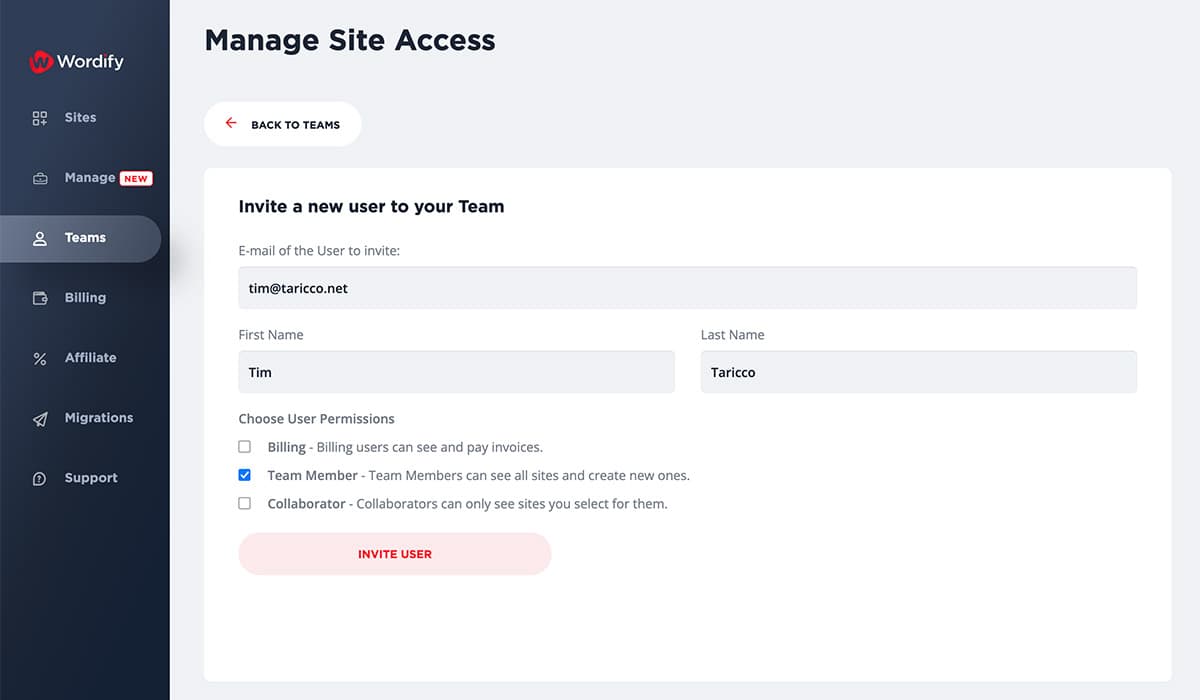Click 'Invite a new user to your Team' heading

point(371,207)
